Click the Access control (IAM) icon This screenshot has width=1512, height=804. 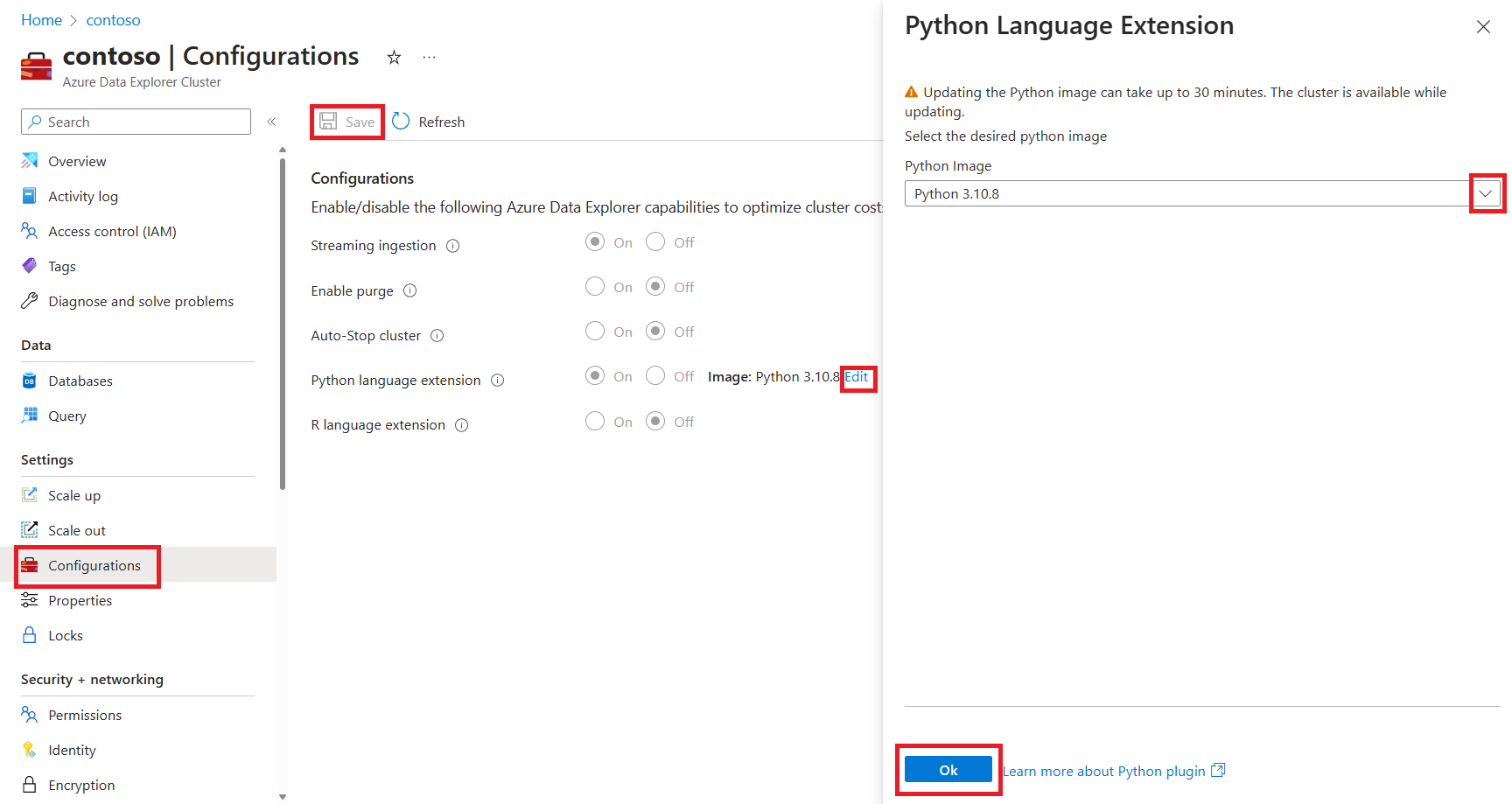[x=30, y=231]
